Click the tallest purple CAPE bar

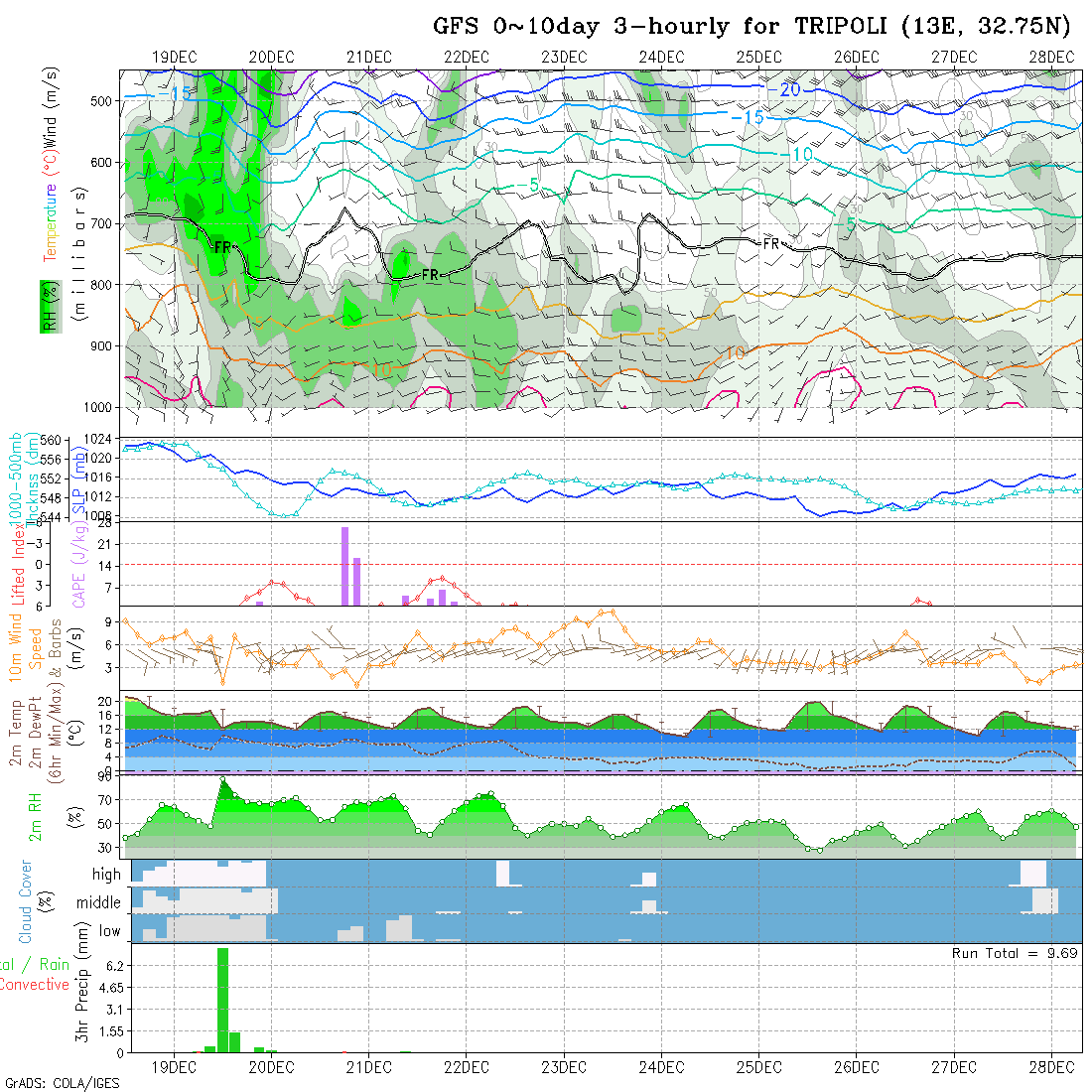pyautogui.click(x=344, y=566)
